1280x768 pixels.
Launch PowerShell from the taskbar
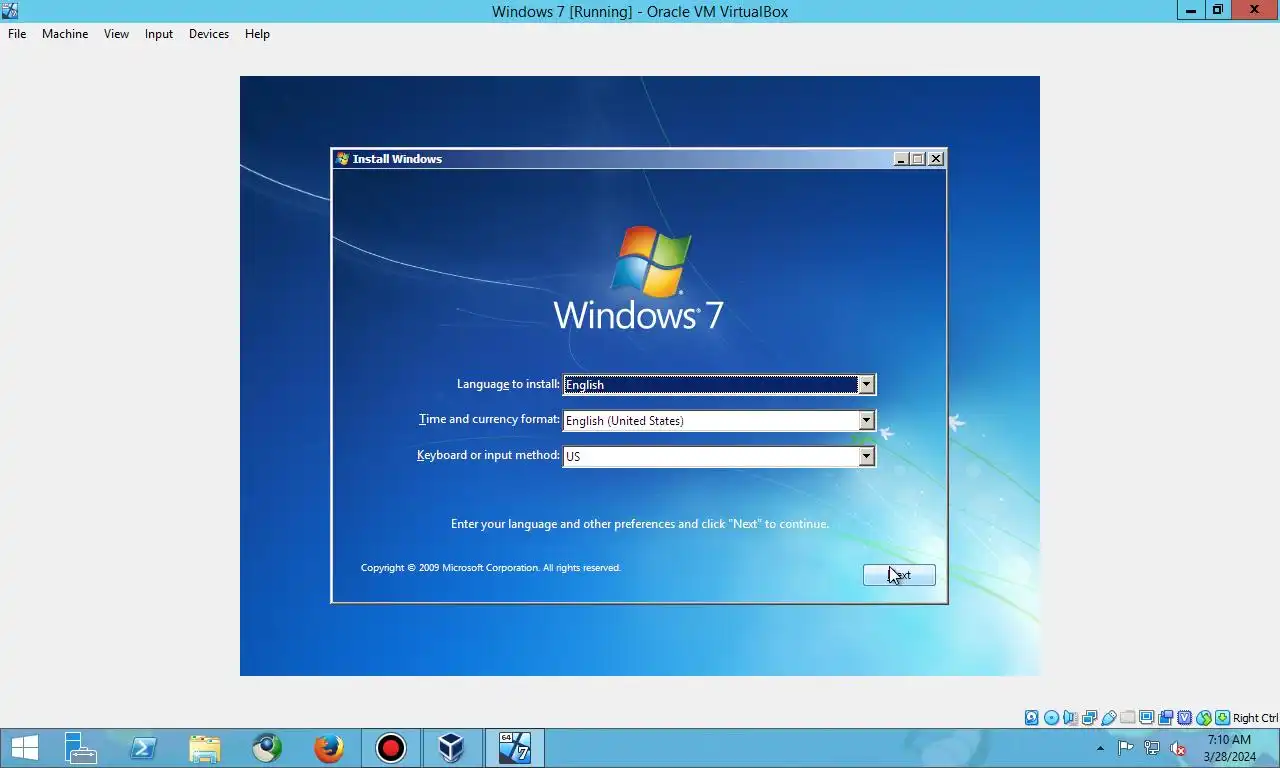[x=143, y=748]
